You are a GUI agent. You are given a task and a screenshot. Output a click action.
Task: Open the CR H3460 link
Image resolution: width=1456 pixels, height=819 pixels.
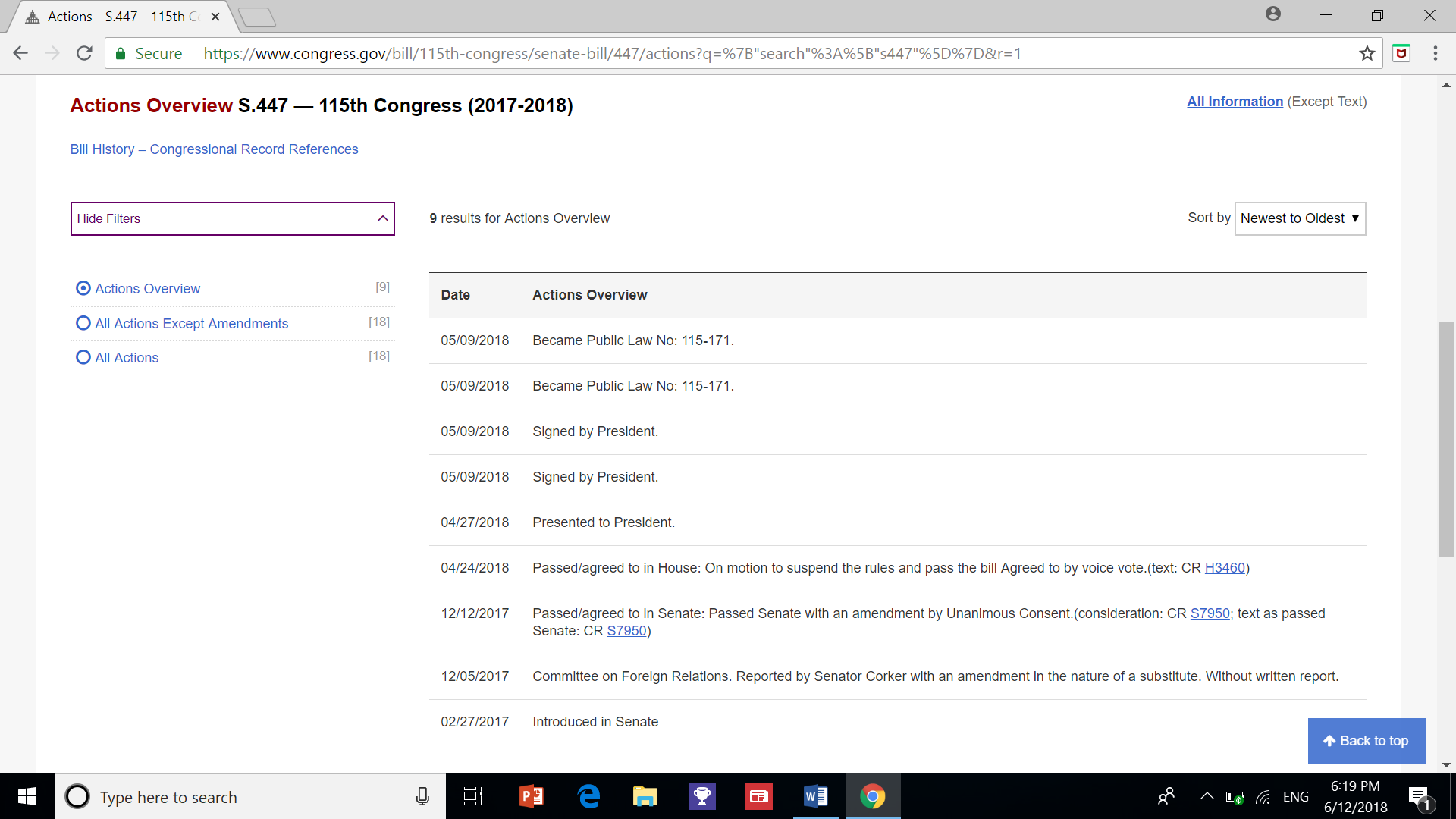(1225, 568)
